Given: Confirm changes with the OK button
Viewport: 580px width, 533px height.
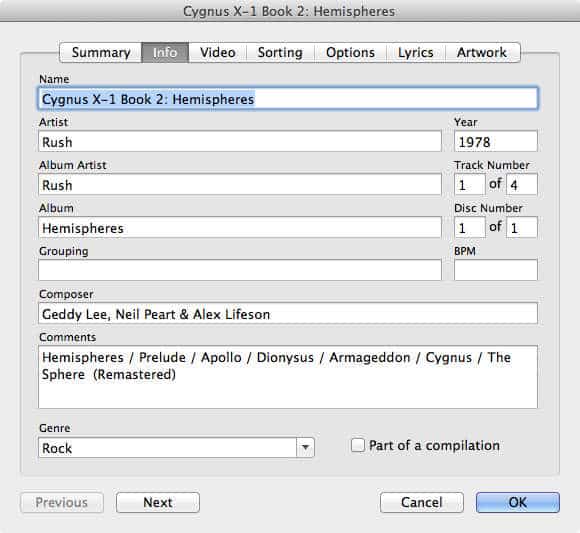Looking at the screenshot, I should pos(518,502).
